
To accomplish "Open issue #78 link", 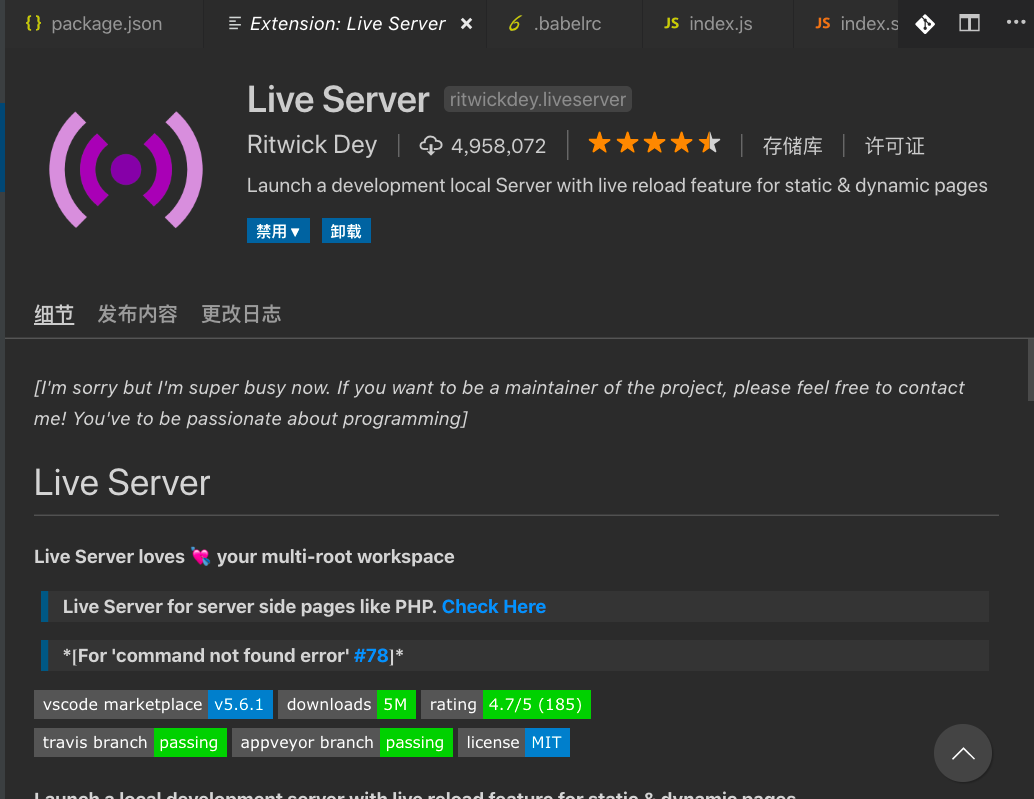I will 371,655.
